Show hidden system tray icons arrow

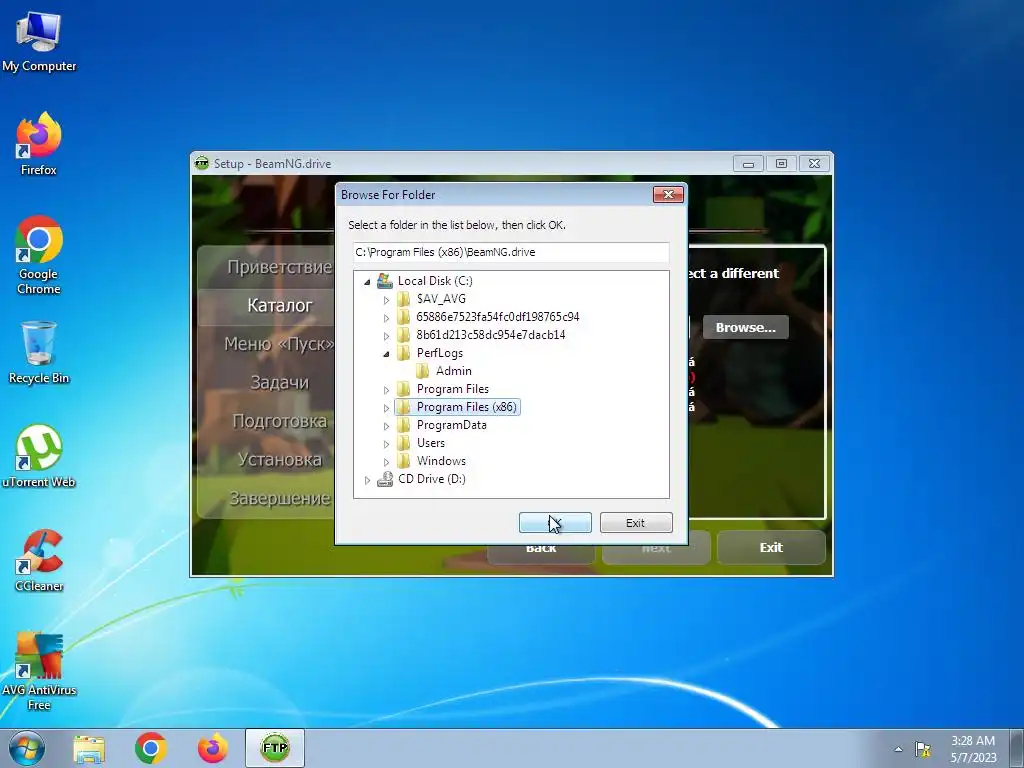[899, 749]
